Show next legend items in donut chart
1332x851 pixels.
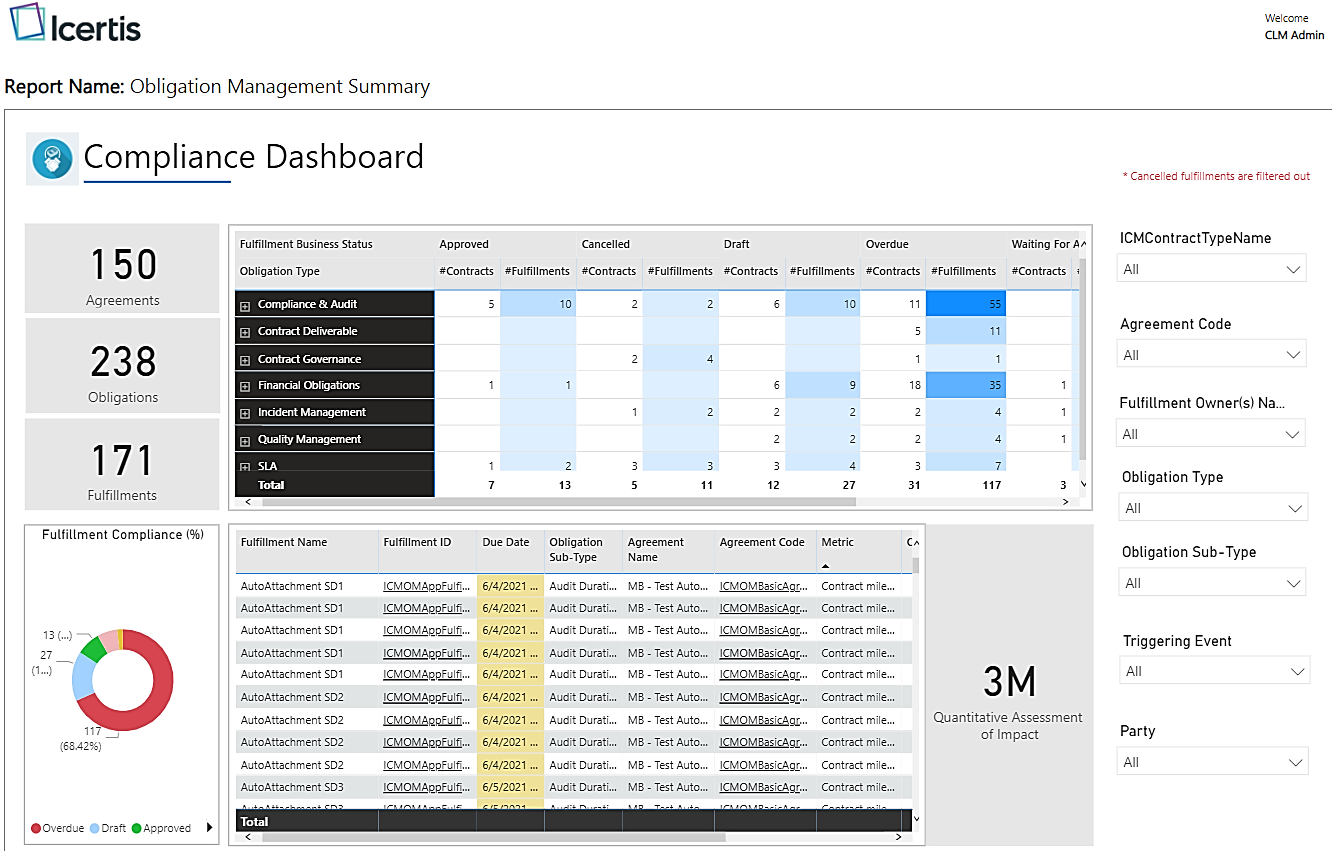tap(209, 827)
